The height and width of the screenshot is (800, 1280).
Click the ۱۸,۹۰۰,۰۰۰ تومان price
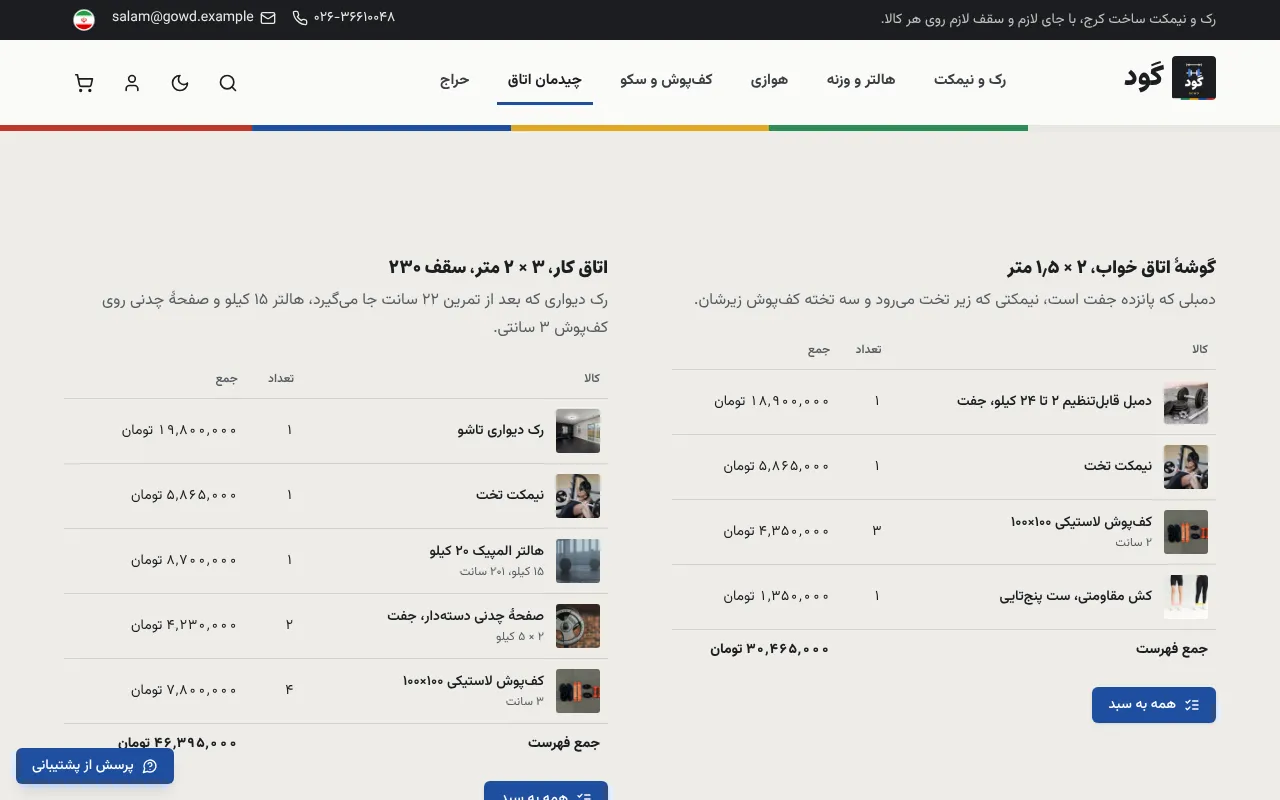pos(772,401)
